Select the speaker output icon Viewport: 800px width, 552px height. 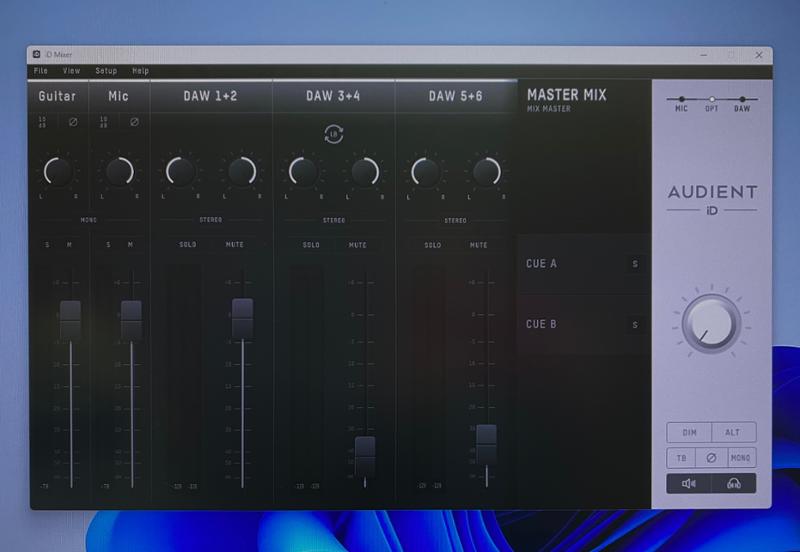689,484
